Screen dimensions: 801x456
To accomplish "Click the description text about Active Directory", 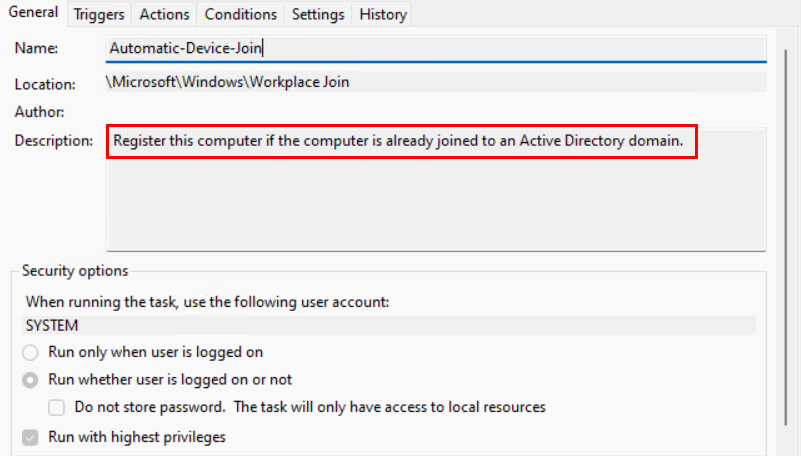I will tap(398, 141).
